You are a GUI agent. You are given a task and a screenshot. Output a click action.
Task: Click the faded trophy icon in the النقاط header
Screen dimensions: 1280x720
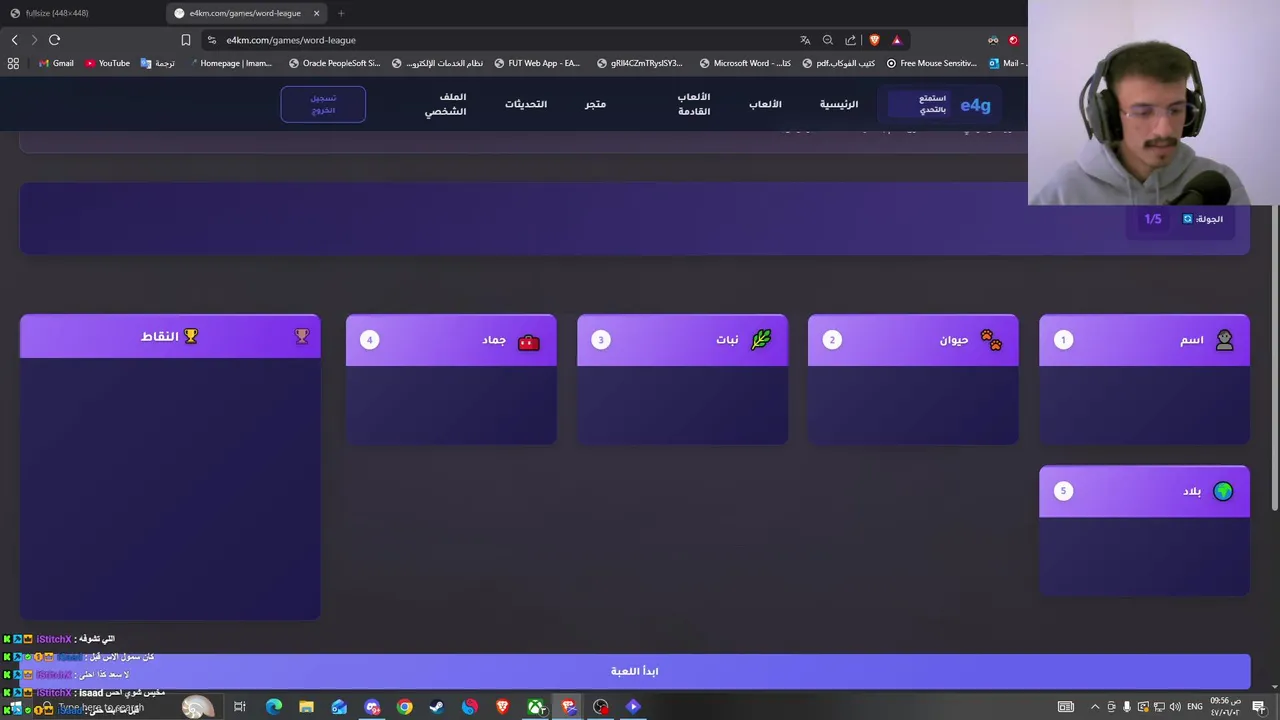(302, 336)
